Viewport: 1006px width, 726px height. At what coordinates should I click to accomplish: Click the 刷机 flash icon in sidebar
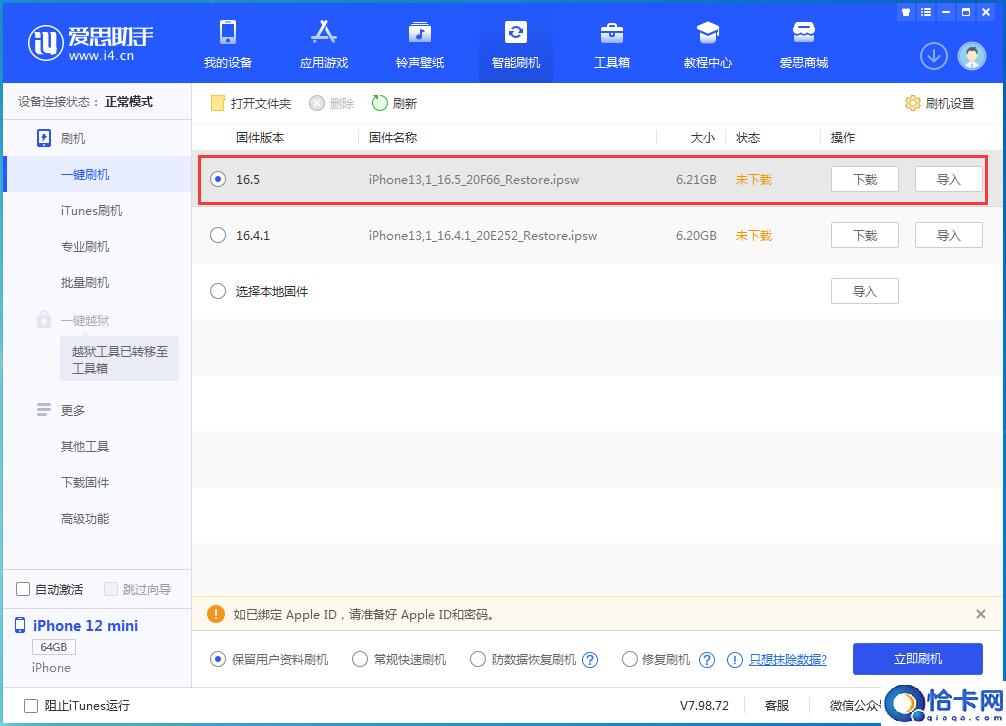44,138
